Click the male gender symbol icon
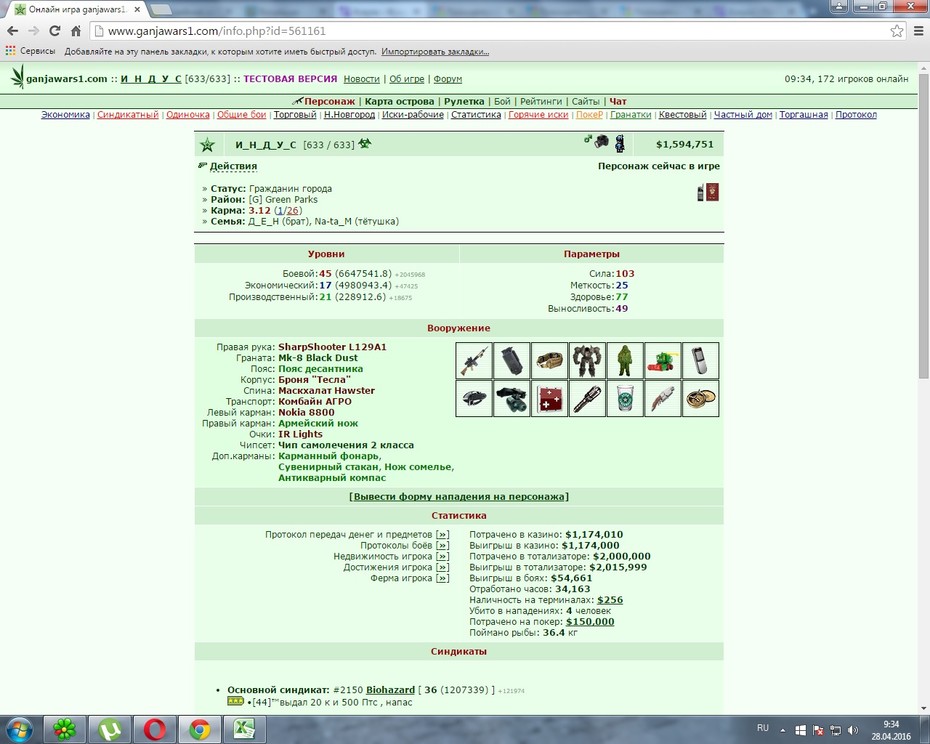The height and width of the screenshot is (744, 930). coord(587,139)
